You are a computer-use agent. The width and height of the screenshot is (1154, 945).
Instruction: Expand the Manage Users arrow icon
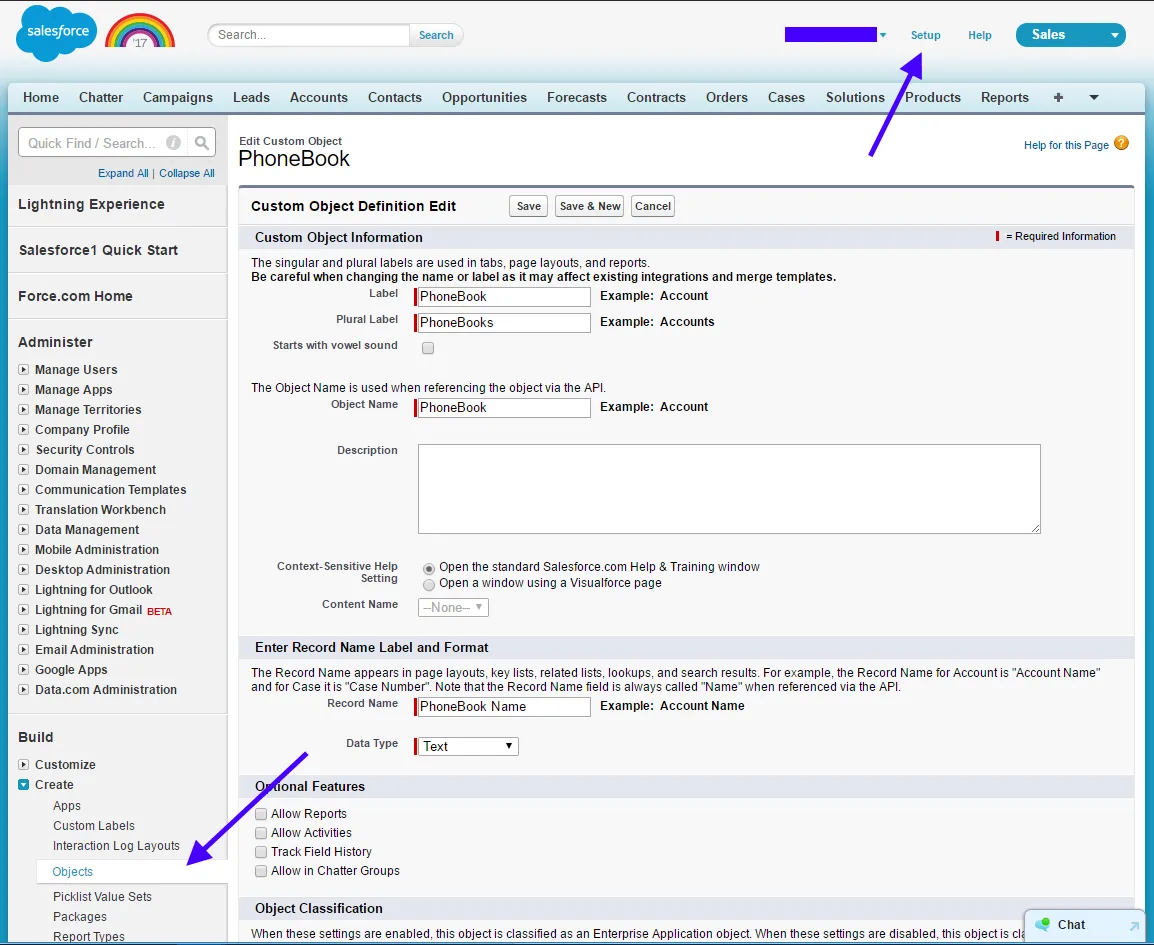pyautogui.click(x=24, y=370)
